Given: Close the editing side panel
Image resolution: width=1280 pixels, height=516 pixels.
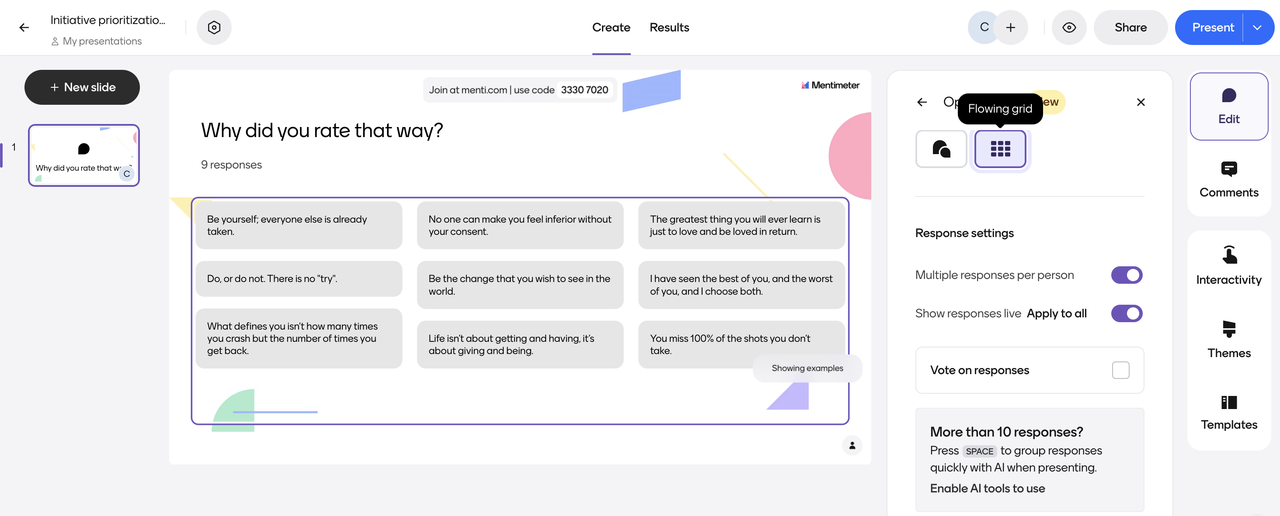Looking at the screenshot, I should 1141,102.
